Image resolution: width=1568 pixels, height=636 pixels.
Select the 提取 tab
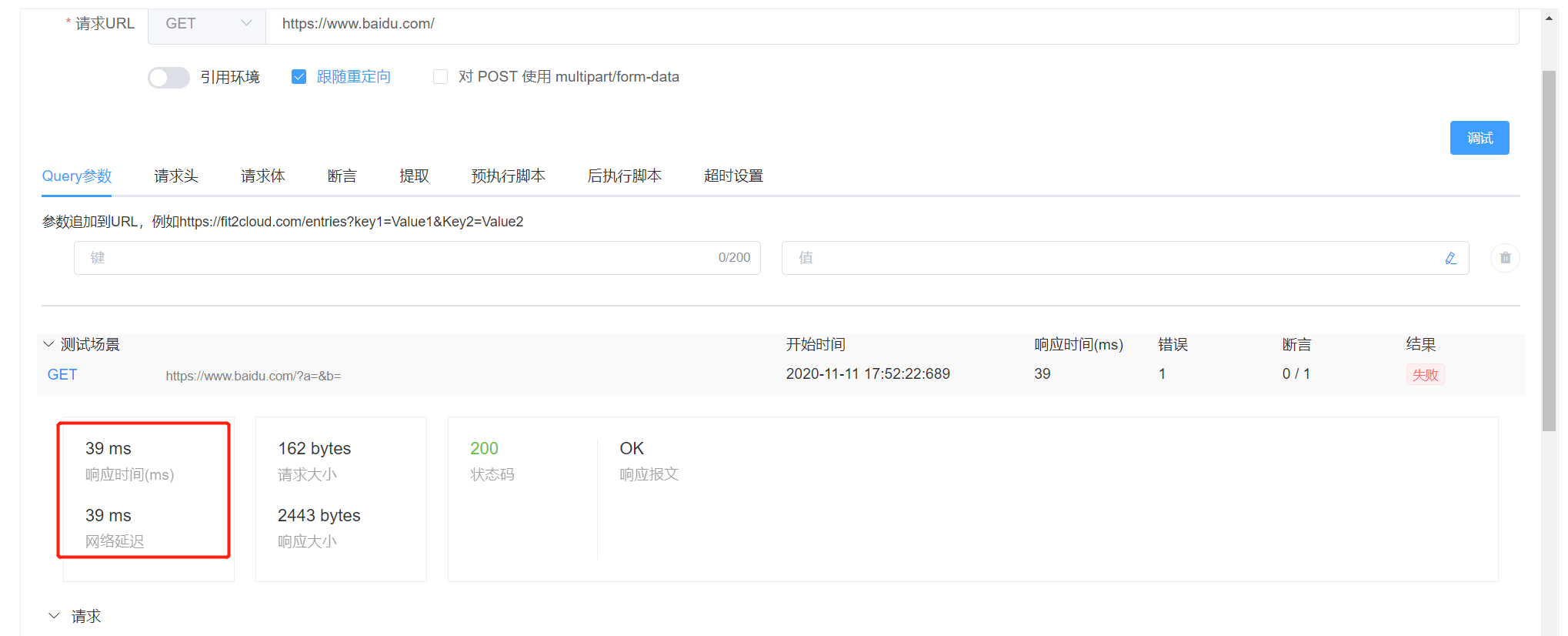coord(414,176)
